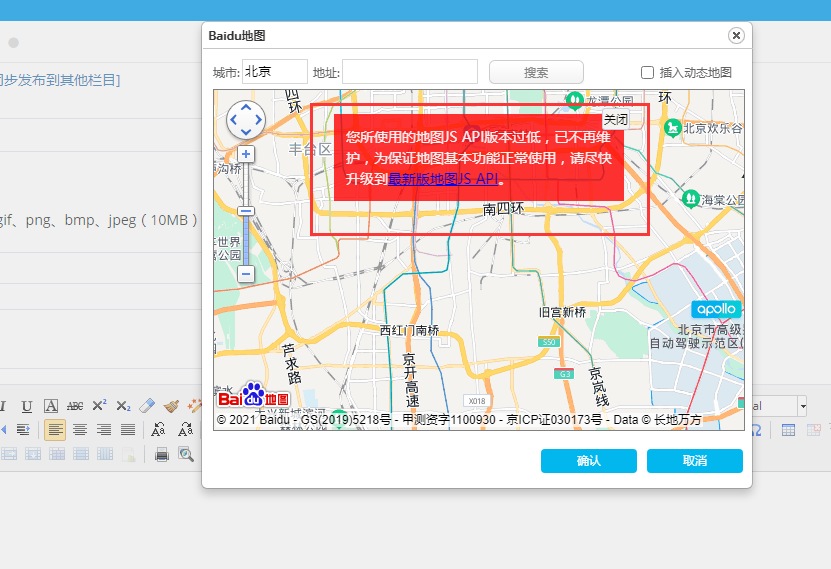831x569 pixels.
Task: Apply font border in the editor toolbar
Action: 51,406
